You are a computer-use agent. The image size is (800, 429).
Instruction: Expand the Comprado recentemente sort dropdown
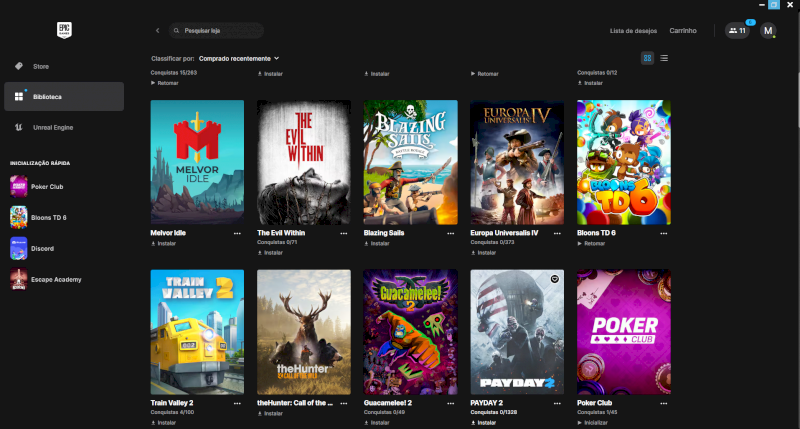click(x=239, y=59)
